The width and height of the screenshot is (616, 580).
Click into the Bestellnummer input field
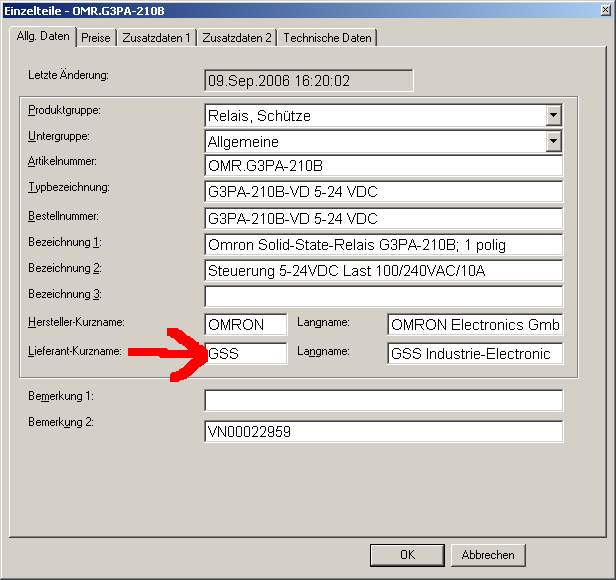[x=383, y=218]
